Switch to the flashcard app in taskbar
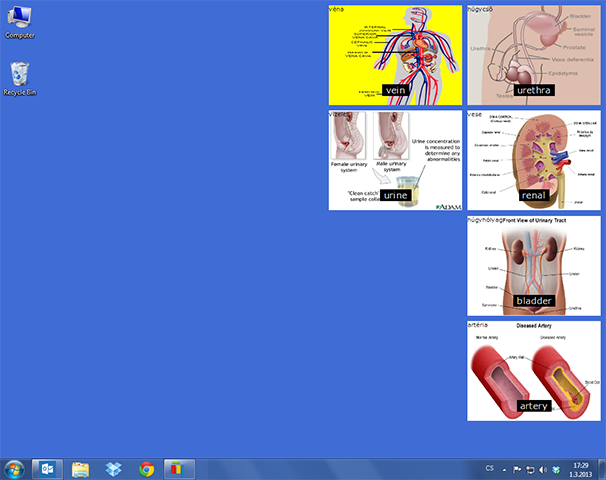The height and width of the screenshot is (480, 606). tap(179, 468)
